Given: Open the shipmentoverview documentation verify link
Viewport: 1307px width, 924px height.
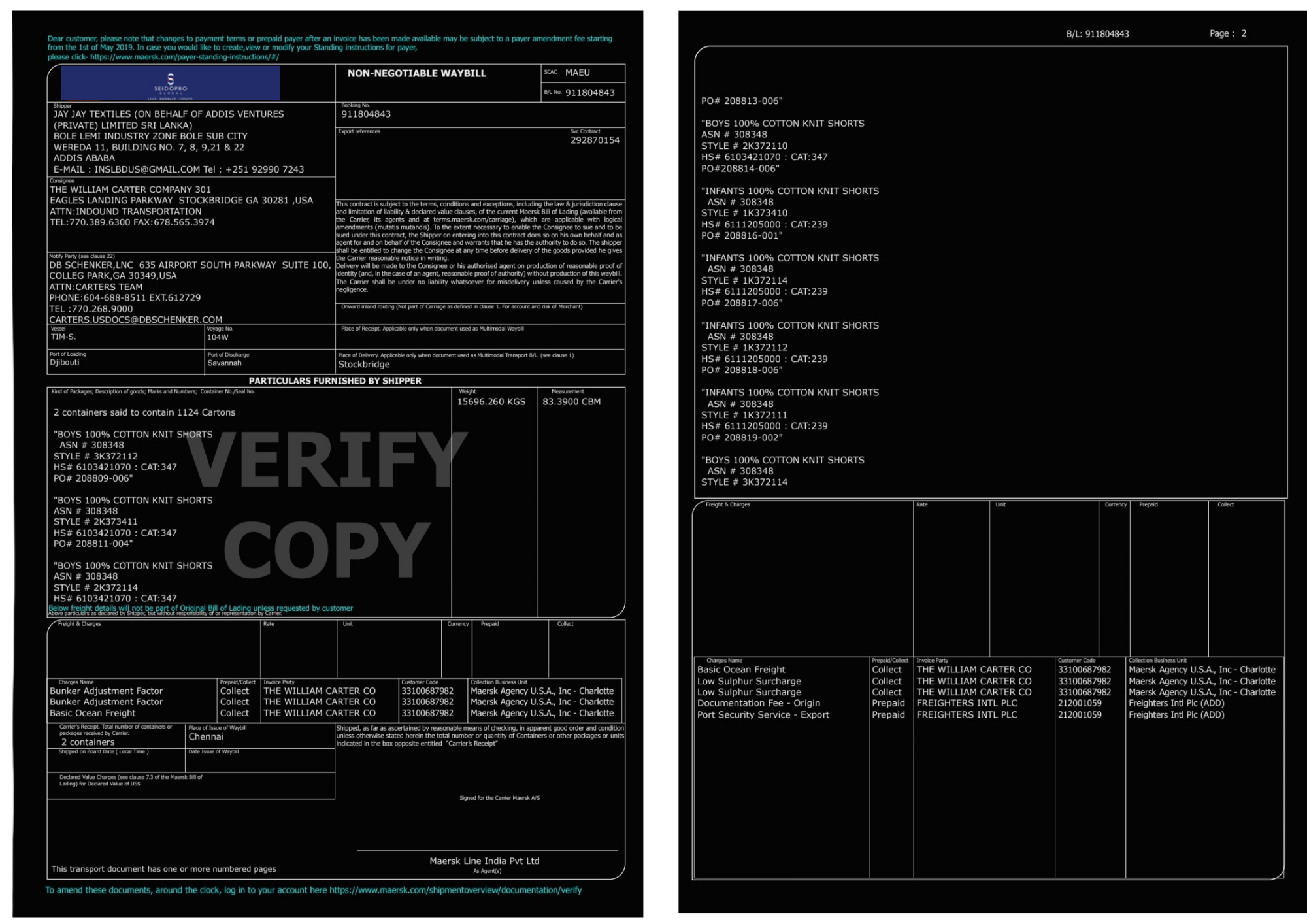Looking at the screenshot, I should pos(455,890).
